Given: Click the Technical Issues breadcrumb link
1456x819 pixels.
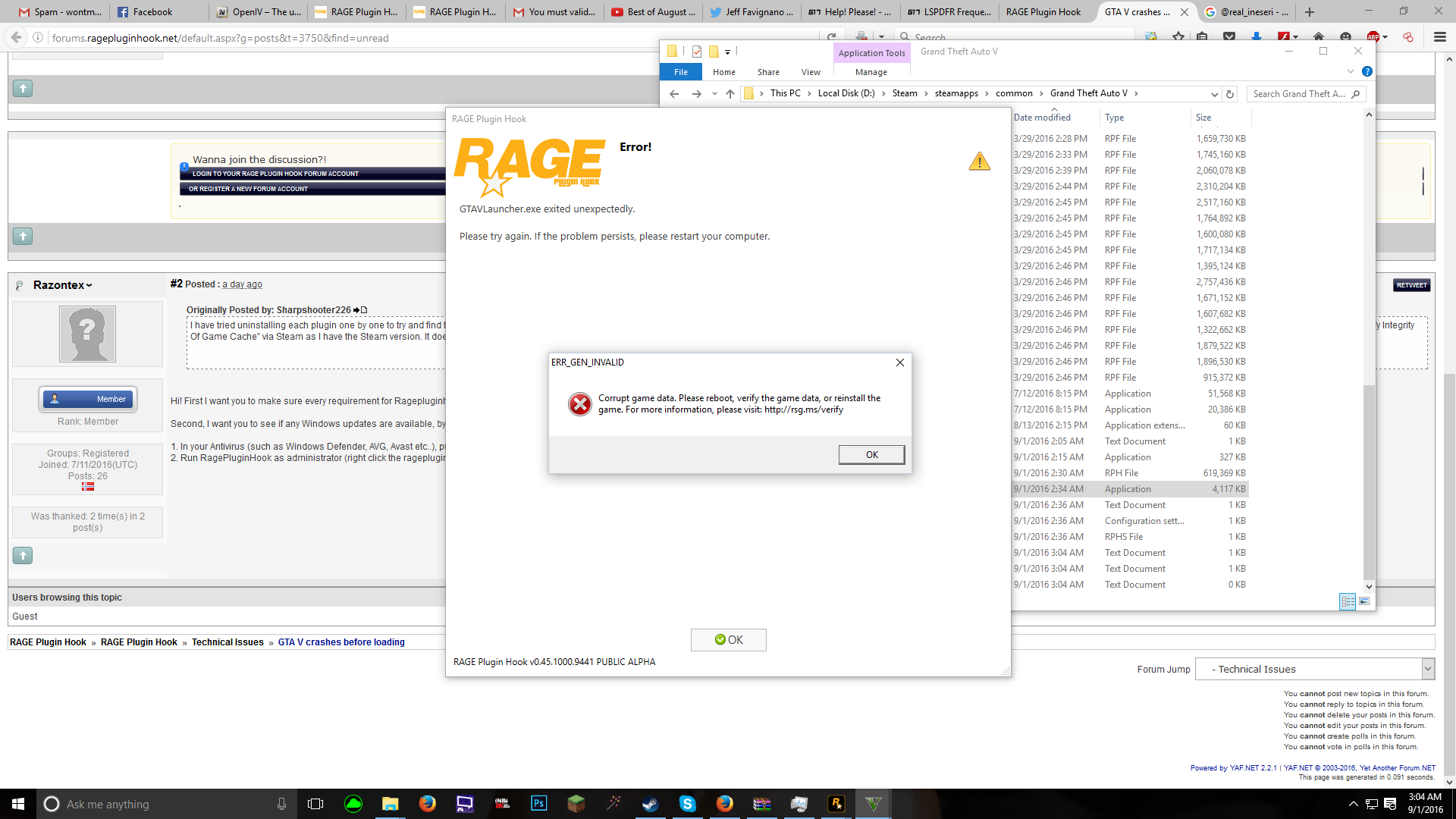Looking at the screenshot, I should pyautogui.click(x=227, y=642).
